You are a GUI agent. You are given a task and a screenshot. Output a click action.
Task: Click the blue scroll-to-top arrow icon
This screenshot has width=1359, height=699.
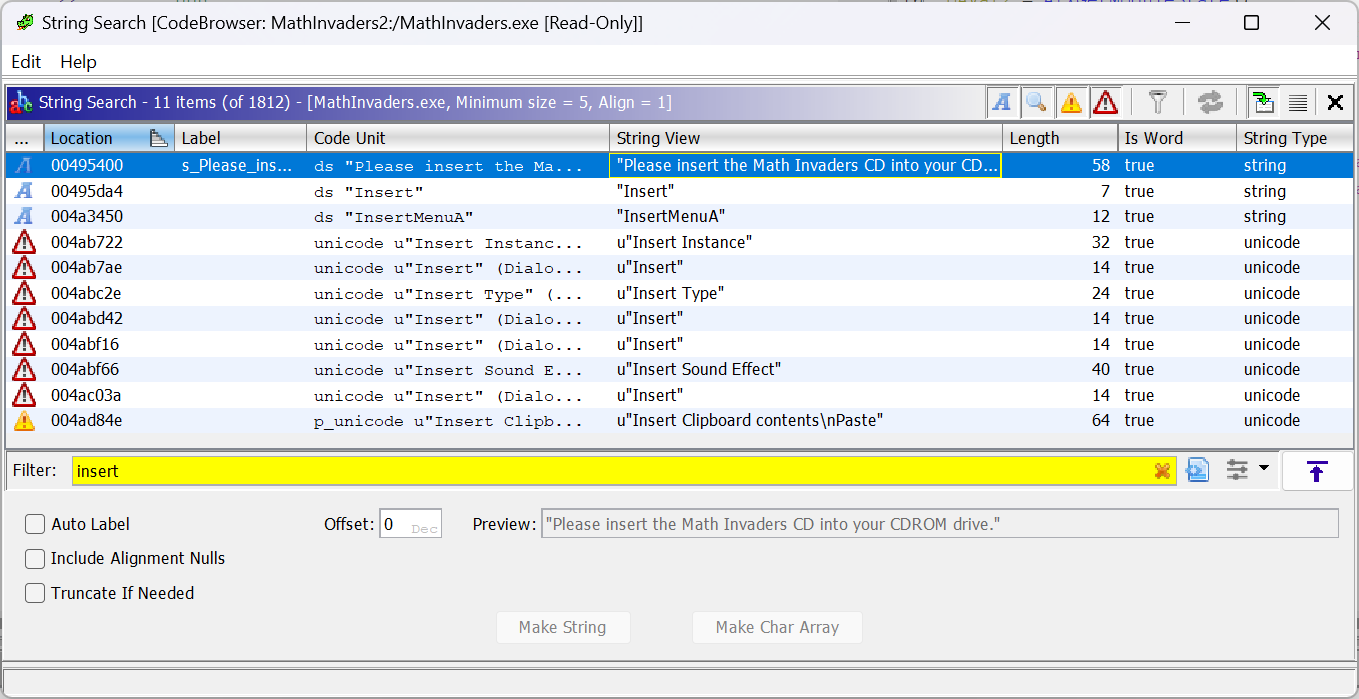[1316, 470]
